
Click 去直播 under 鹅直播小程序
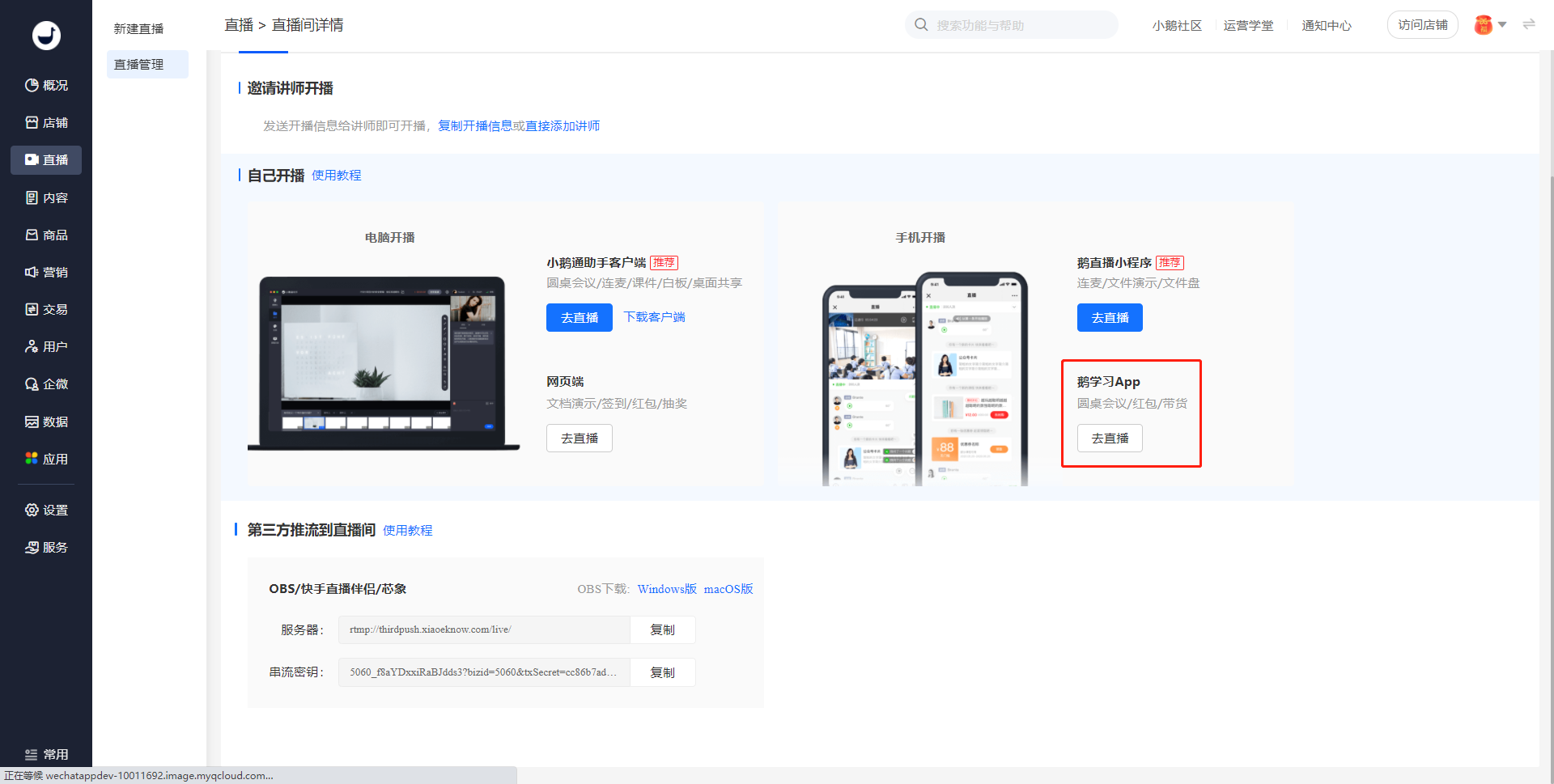1110,317
